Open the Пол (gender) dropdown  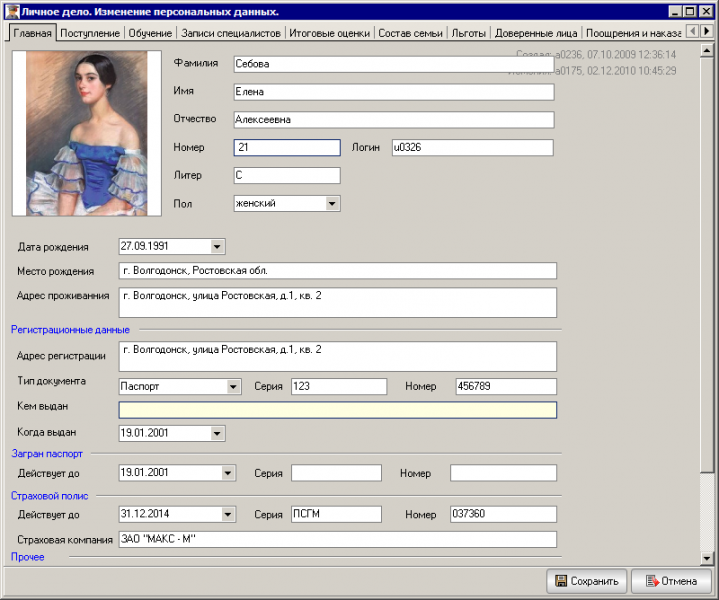[x=332, y=204]
